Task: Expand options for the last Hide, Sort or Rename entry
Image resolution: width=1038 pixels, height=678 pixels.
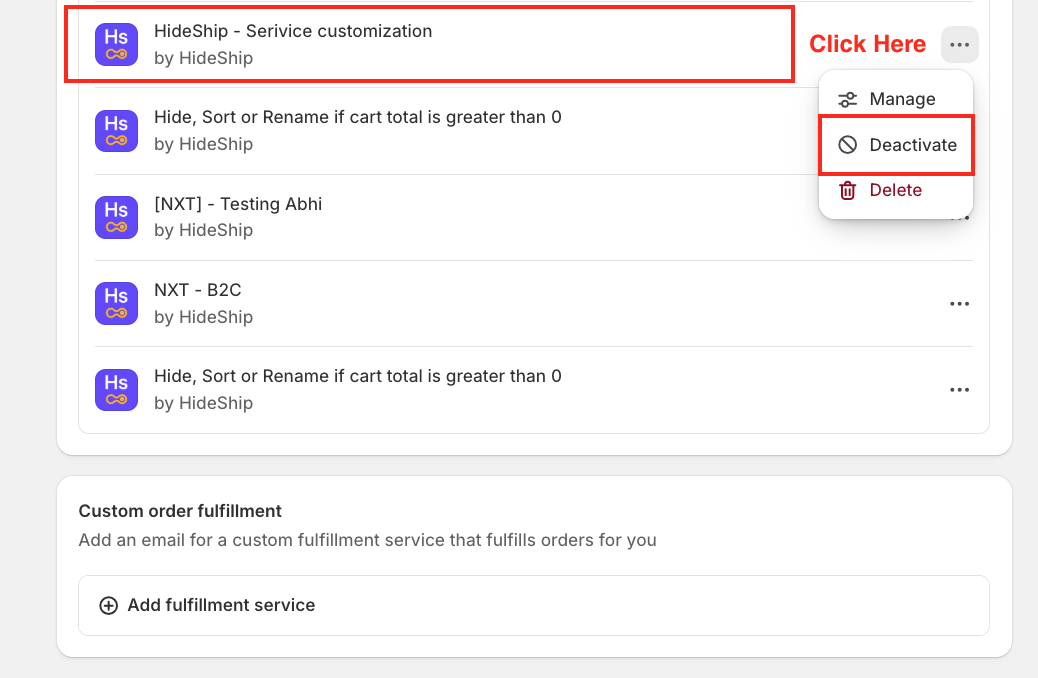Action: (959, 390)
